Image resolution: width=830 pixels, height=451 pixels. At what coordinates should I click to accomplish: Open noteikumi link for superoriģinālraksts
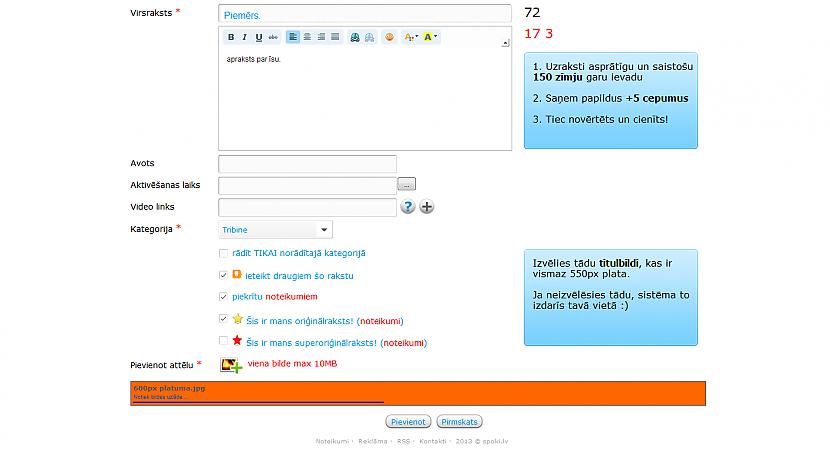pyautogui.click(x=403, y=343)
